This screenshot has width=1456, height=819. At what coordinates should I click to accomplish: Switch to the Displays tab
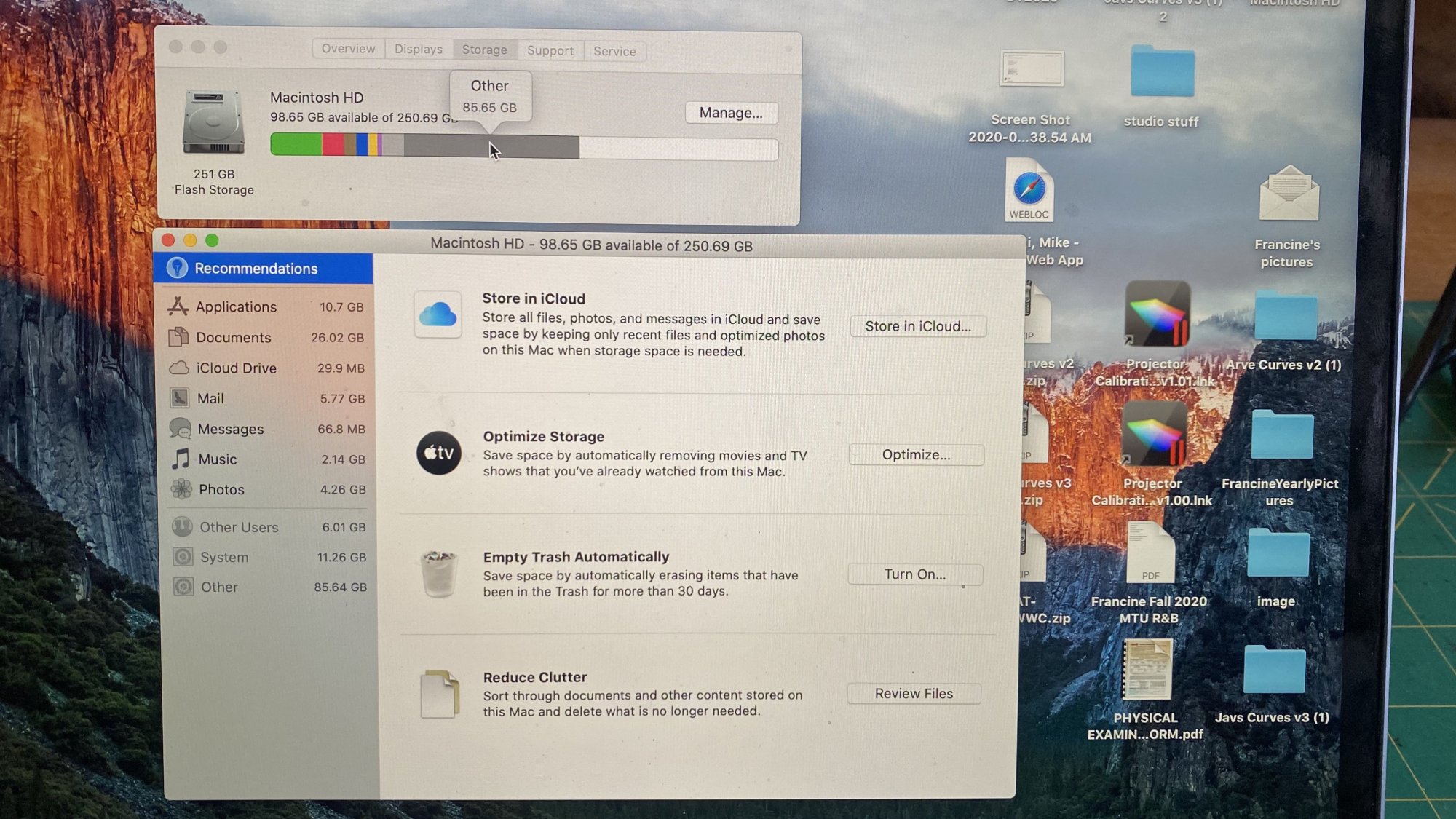pos(418,49)
